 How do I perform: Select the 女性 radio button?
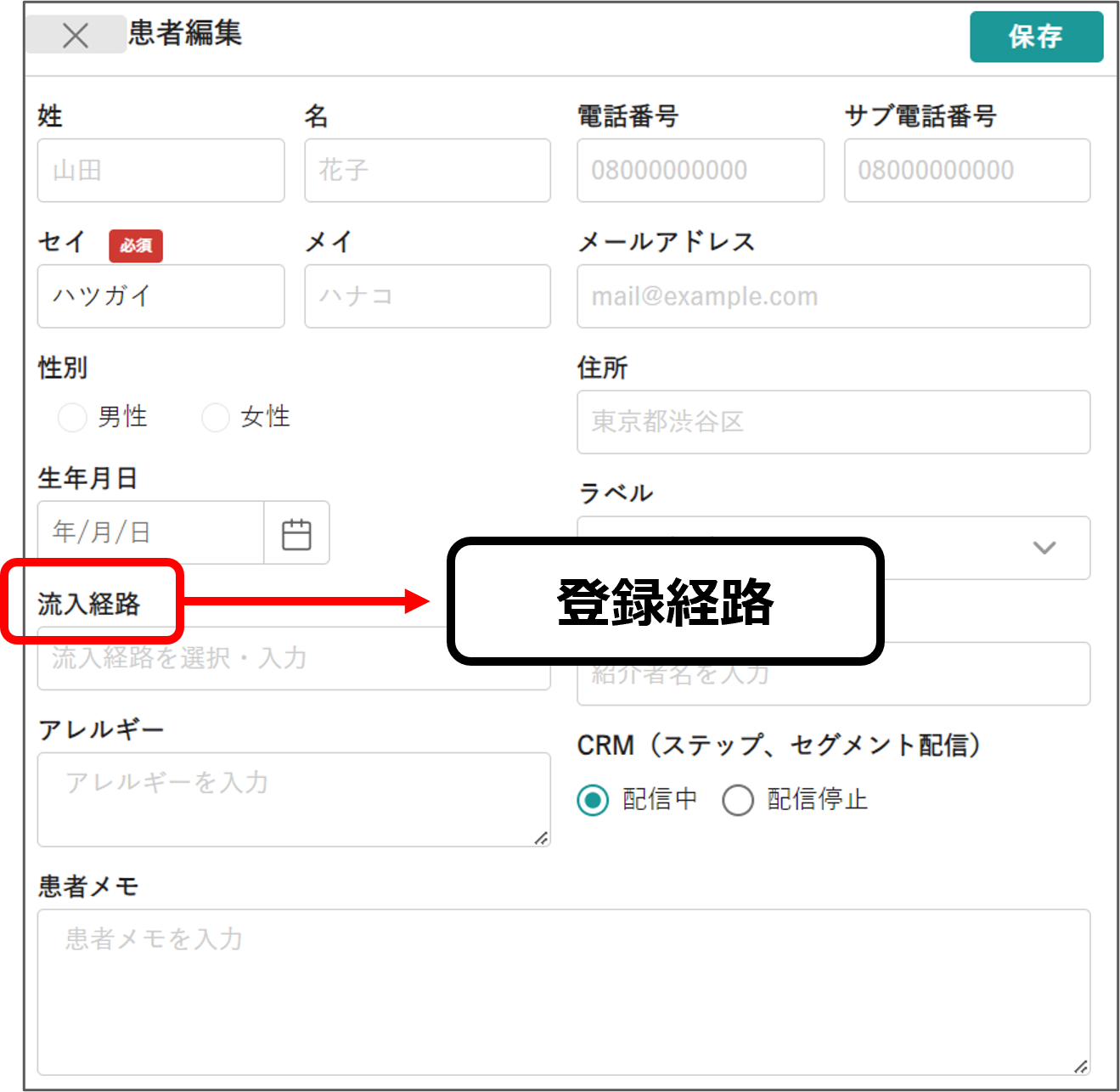[216, 417]
